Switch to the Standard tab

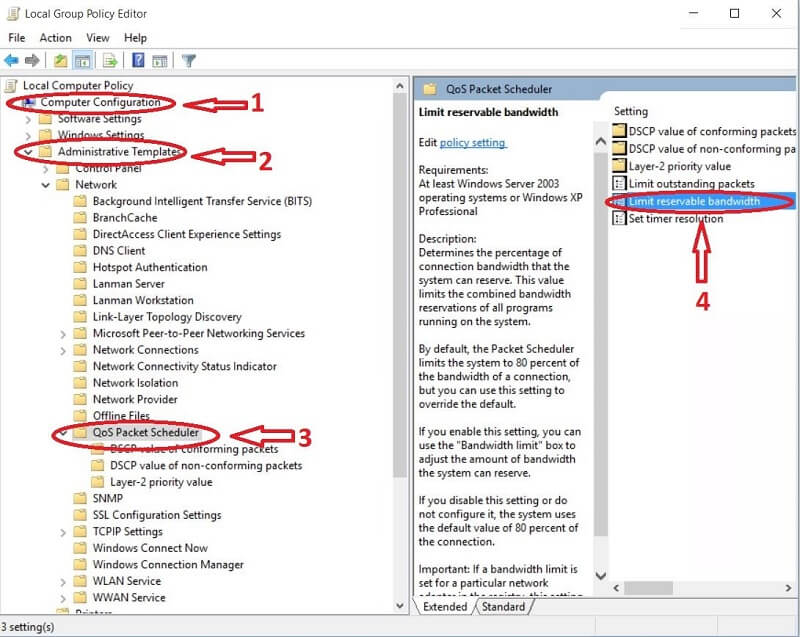[x=503, y=607]
